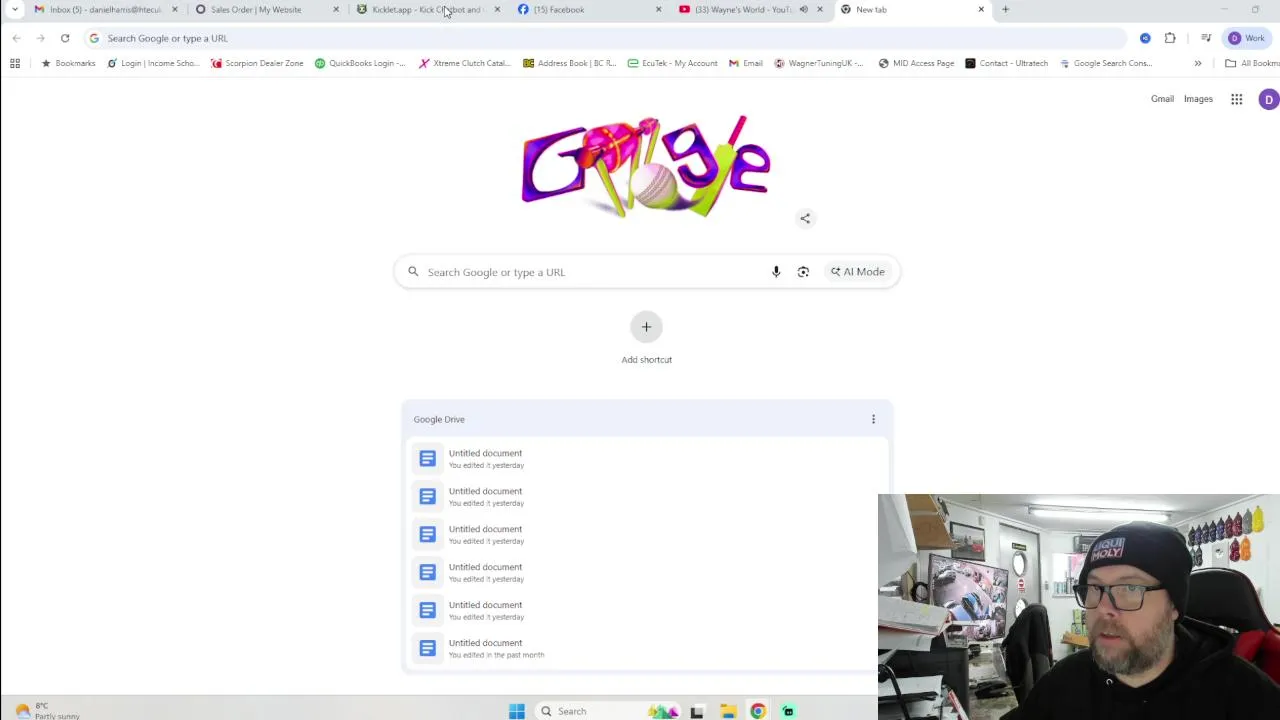Open Scorpion Dealer Zone bookmark
Image resolution: width=1280 pixels, height=720 pixels.
(x=257, y=63)
